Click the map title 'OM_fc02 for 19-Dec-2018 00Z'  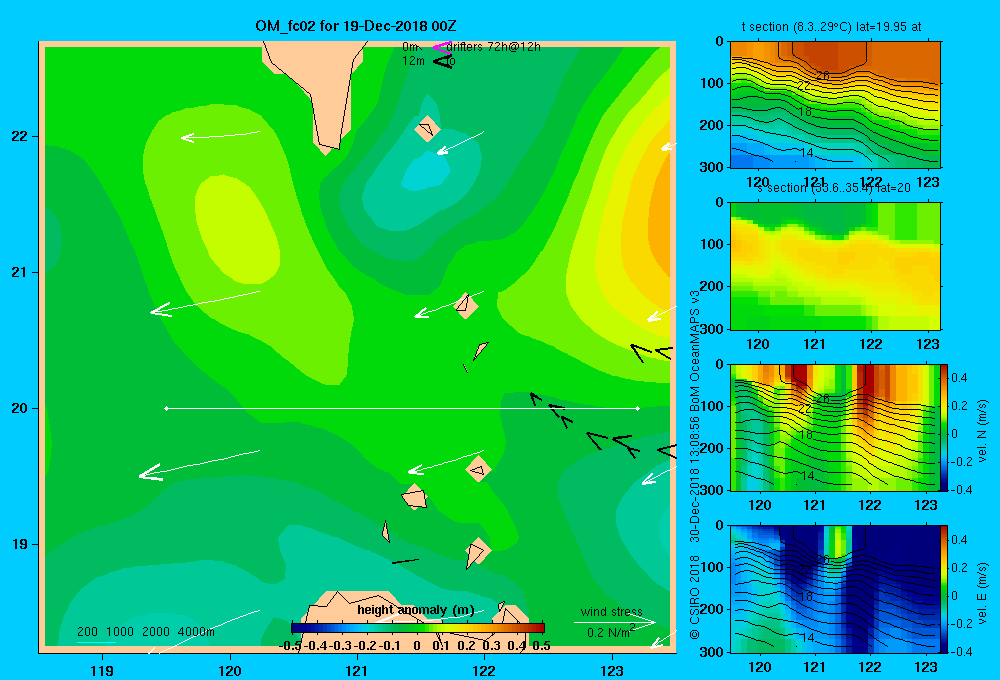coord(356,26)
